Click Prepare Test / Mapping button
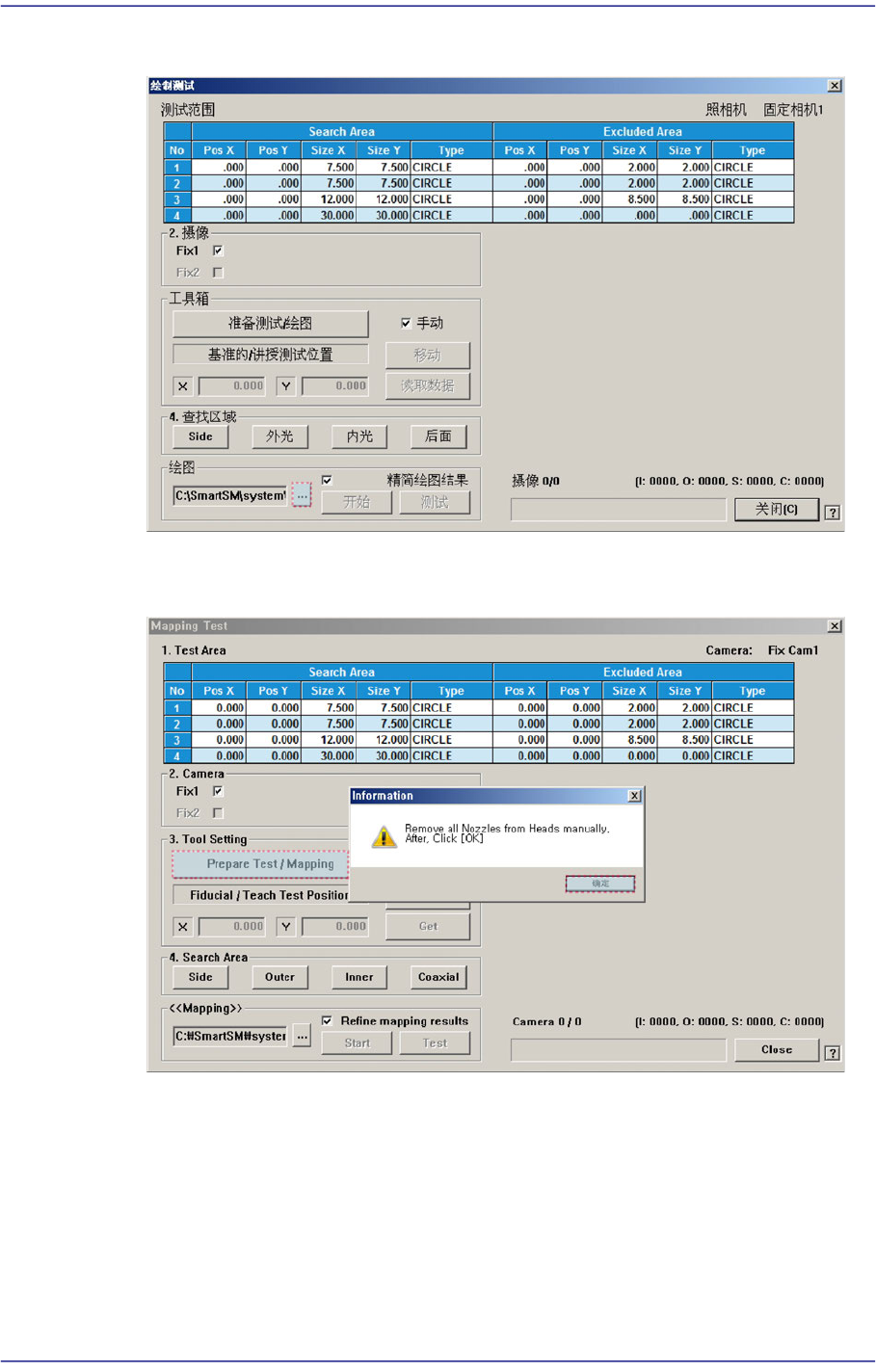The height and width of the screenshot is (1372, 876). [x=261, y=864]
